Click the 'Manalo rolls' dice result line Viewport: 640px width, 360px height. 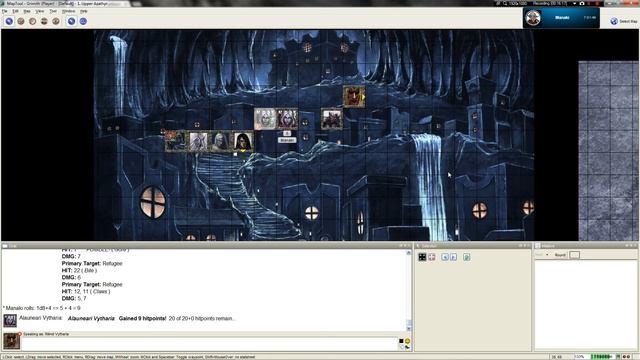pyautogui.click(x=42, y=308)
